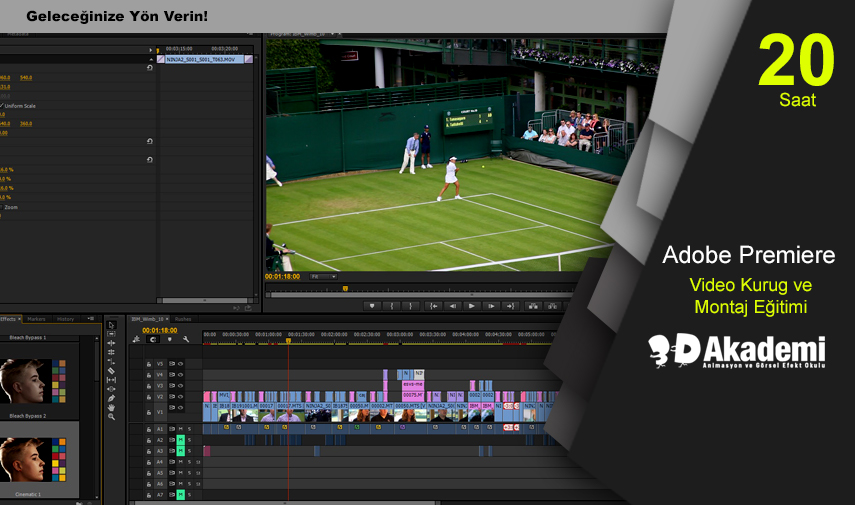
Task: Select the Razor tool
Action: coord(111,370)
